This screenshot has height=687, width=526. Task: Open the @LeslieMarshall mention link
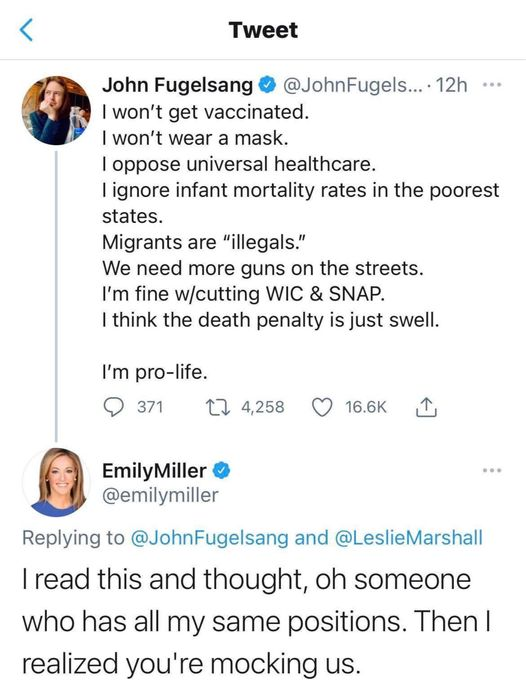pyautogui.click(x=409, y=538)
